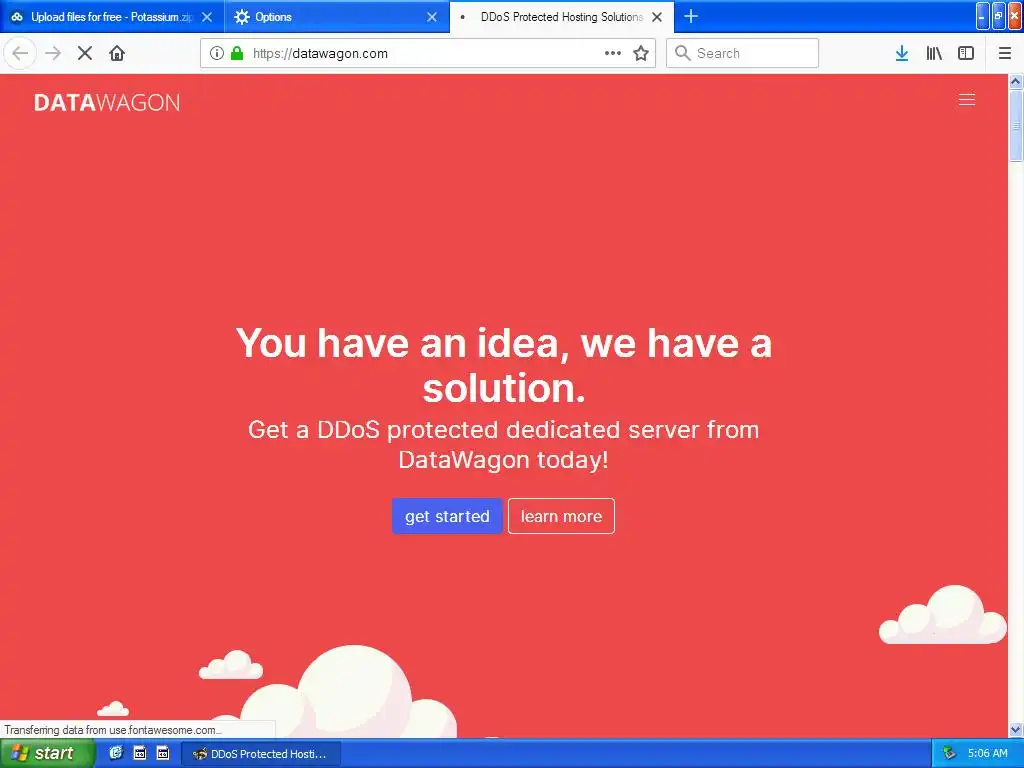The width and height of the screenshot is (1024, 768).
Task: Open the Windows start menu
Action: coord(46,754)
